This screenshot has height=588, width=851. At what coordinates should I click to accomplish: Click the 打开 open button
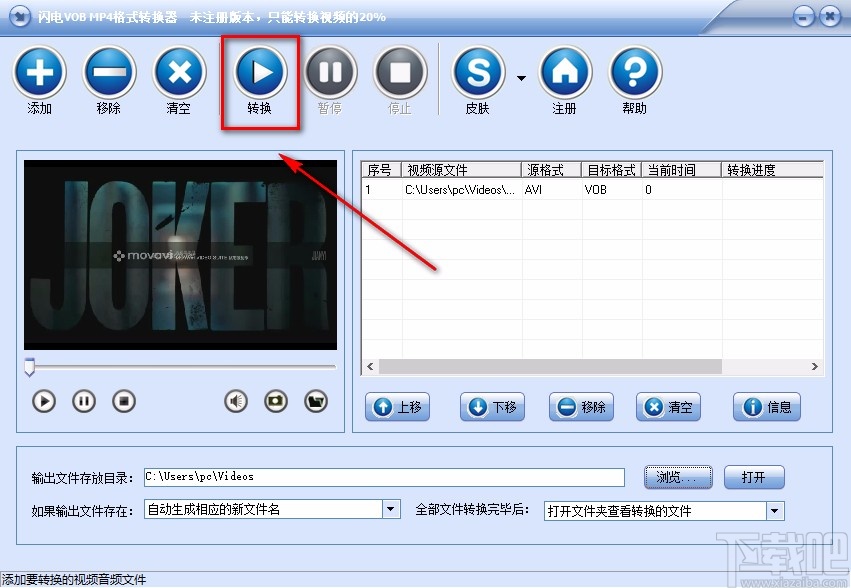pyautogui.click(x=754, y=477)
